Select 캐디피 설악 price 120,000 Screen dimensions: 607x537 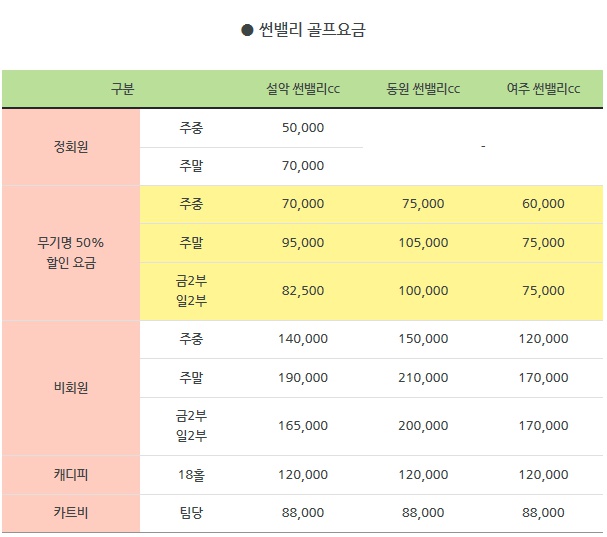tap(303, 475)
